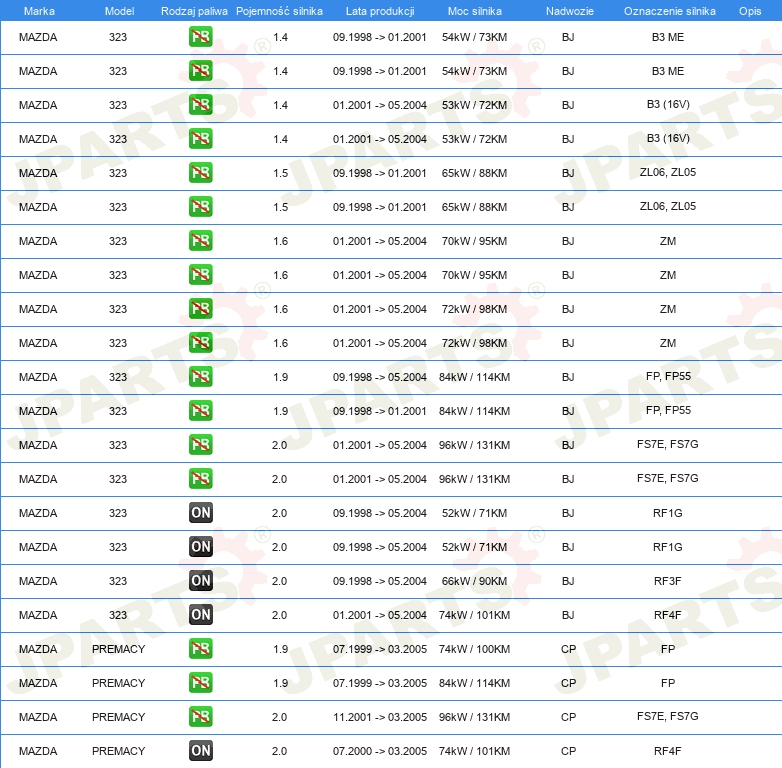Select the 07.2000 -> 03.2005 production years cell
This screenshot has height=768, width=782.
pyautogui.click(x=380, y=751)
